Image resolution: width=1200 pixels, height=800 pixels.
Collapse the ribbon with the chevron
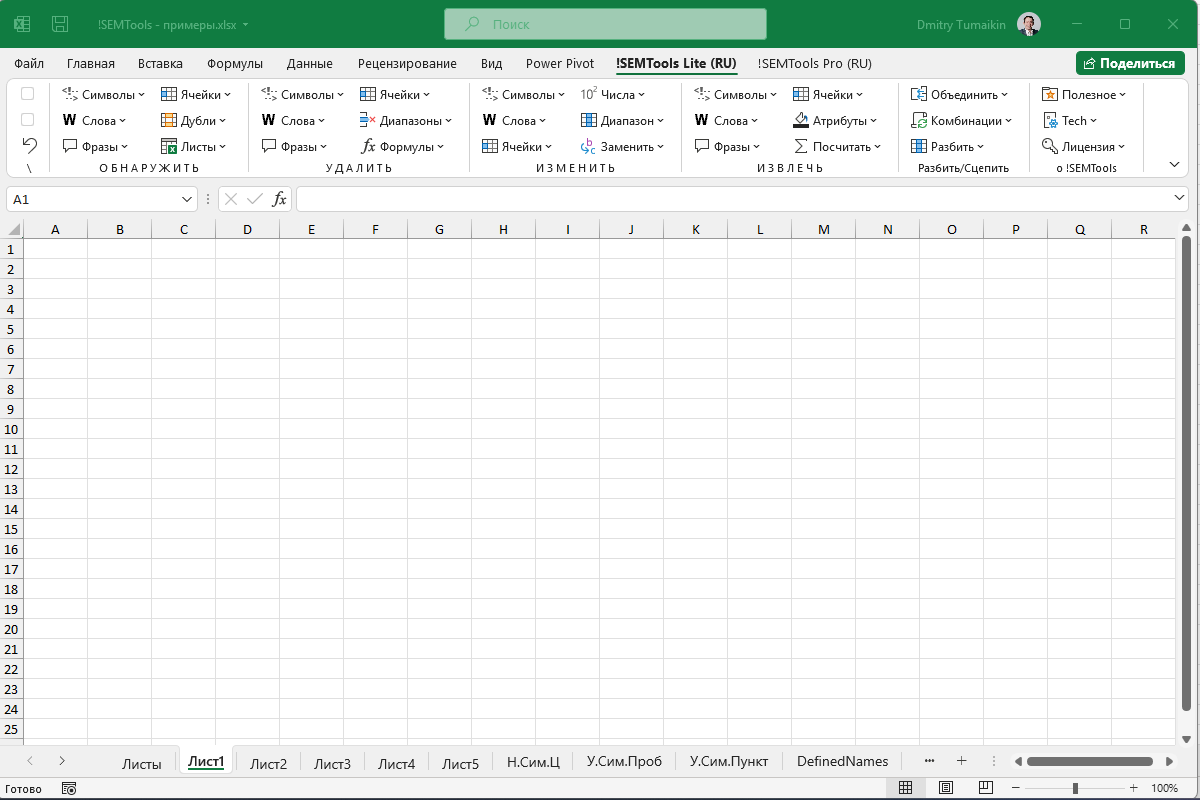point(1174,164)
